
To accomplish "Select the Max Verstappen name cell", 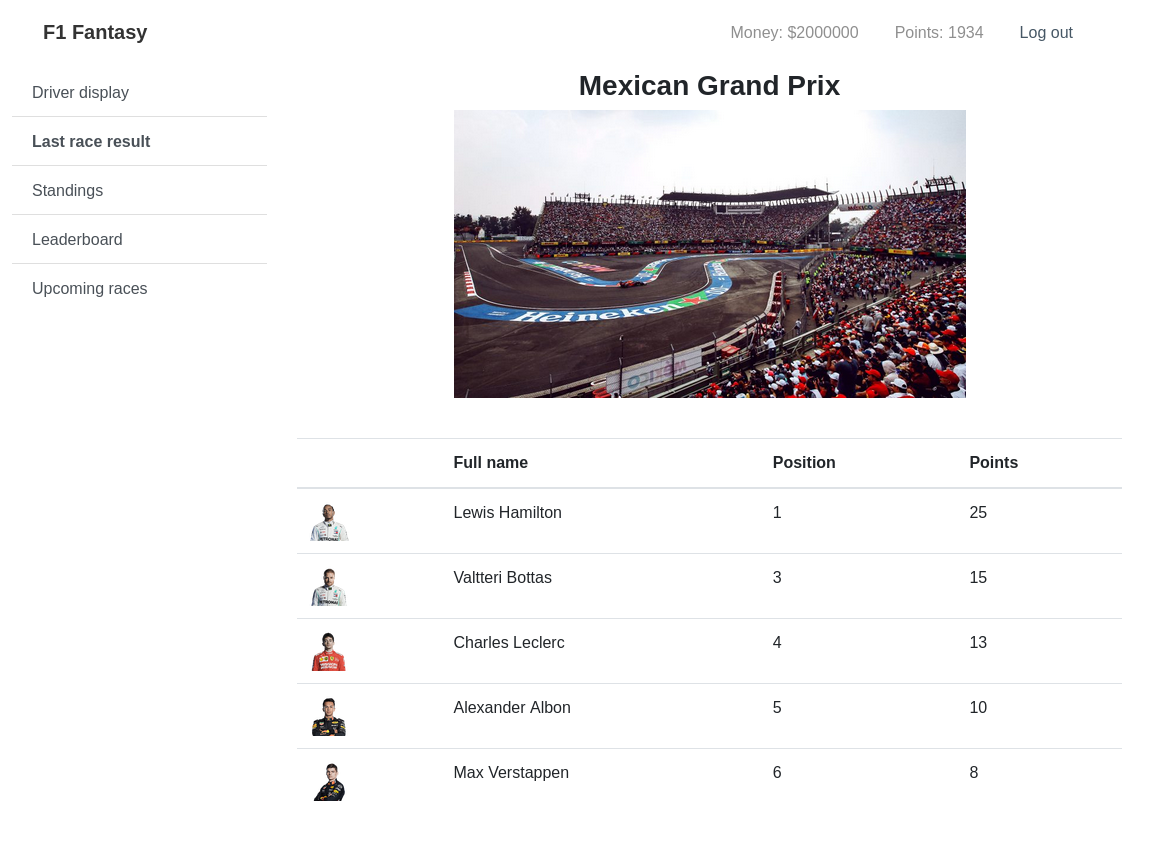I will [x=511, y=772].
